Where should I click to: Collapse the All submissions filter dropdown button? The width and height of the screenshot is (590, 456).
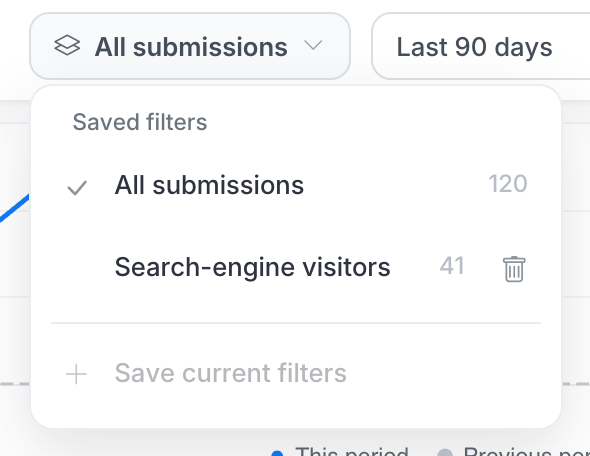click(x=190, y=46)
